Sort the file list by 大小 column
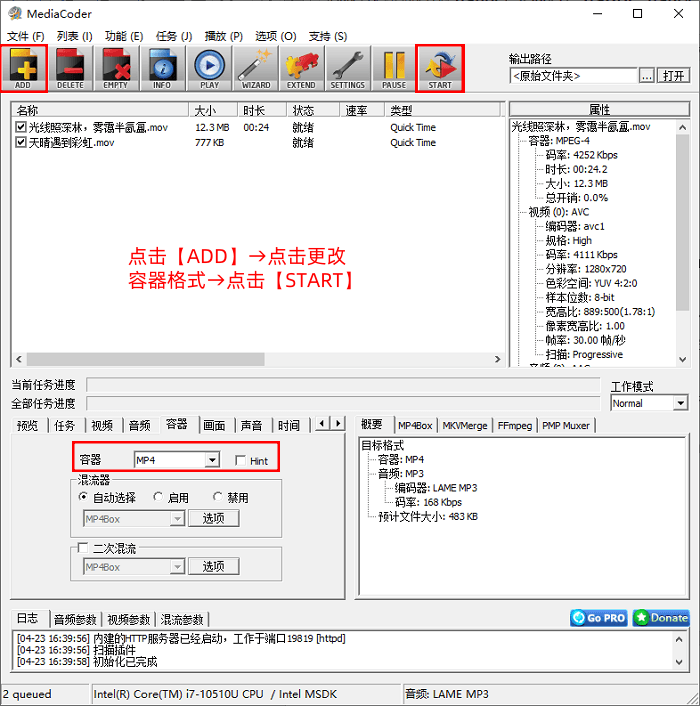The image size is (700, 706). click(x=213, y=110)
